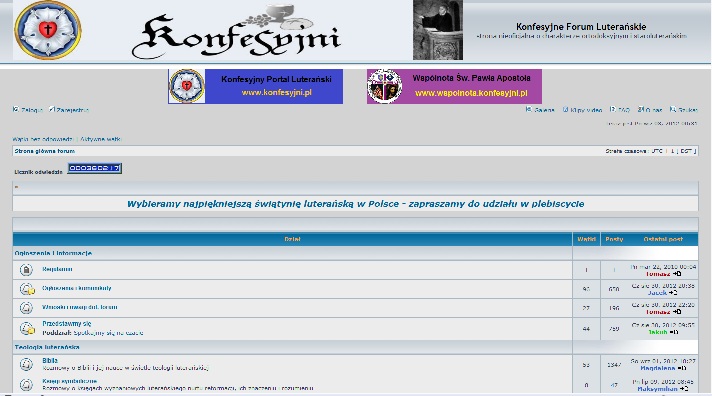Click the Zaloguj login link
The image size is (712, 396).
click(31, 110)
